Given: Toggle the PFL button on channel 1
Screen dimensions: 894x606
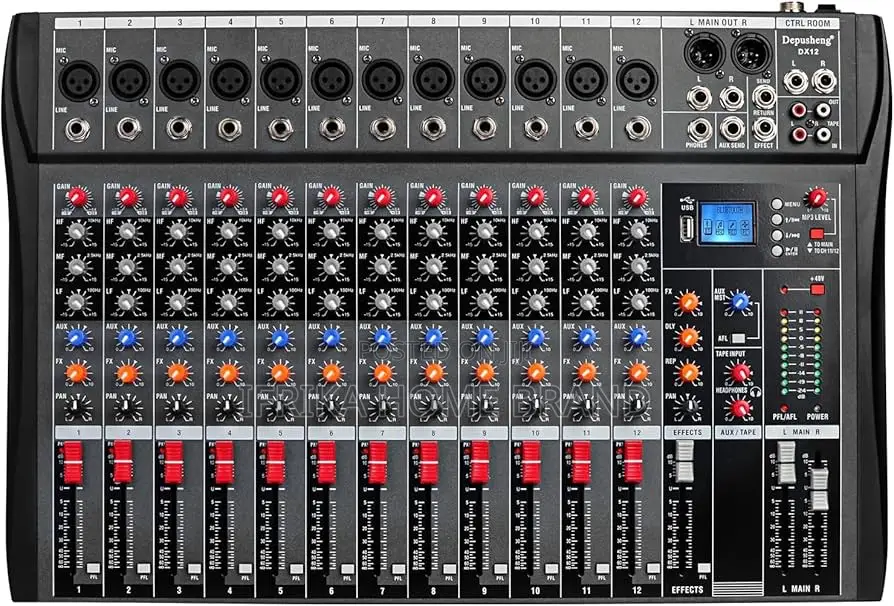Looking at the screenshot, I should [94, 568].
